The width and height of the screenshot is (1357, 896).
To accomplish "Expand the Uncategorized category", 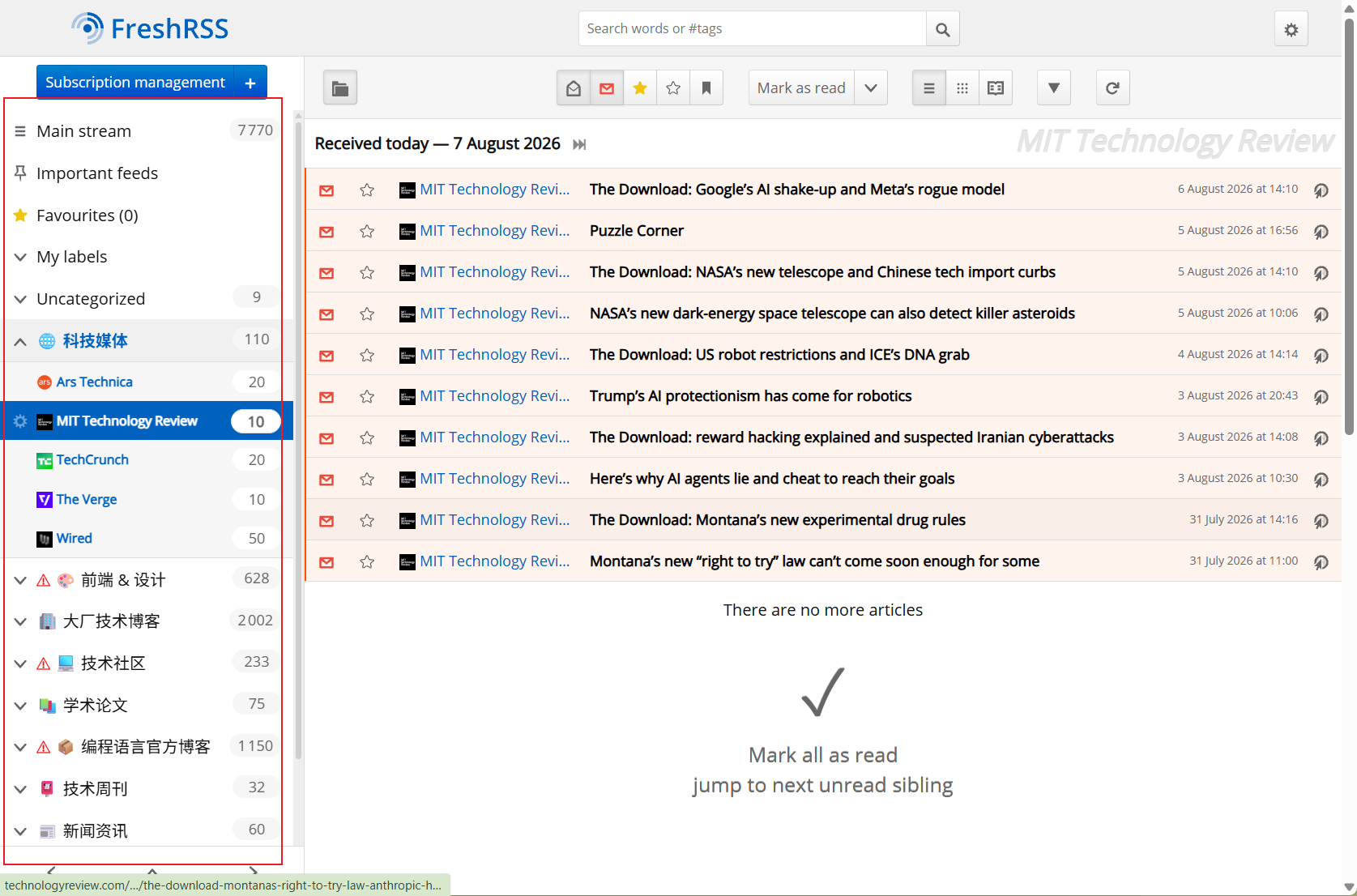I will (20, 299).
